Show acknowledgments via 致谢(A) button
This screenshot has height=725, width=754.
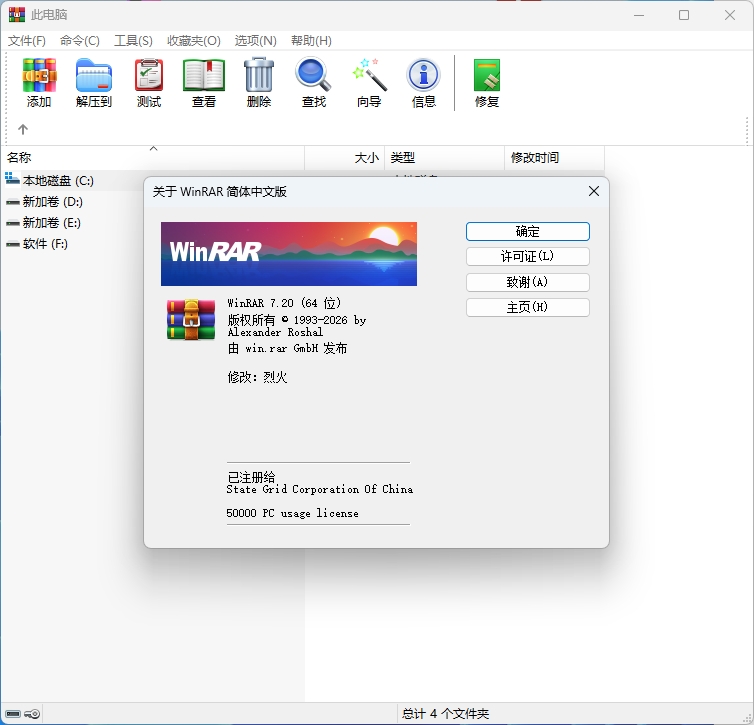(528, 282)
